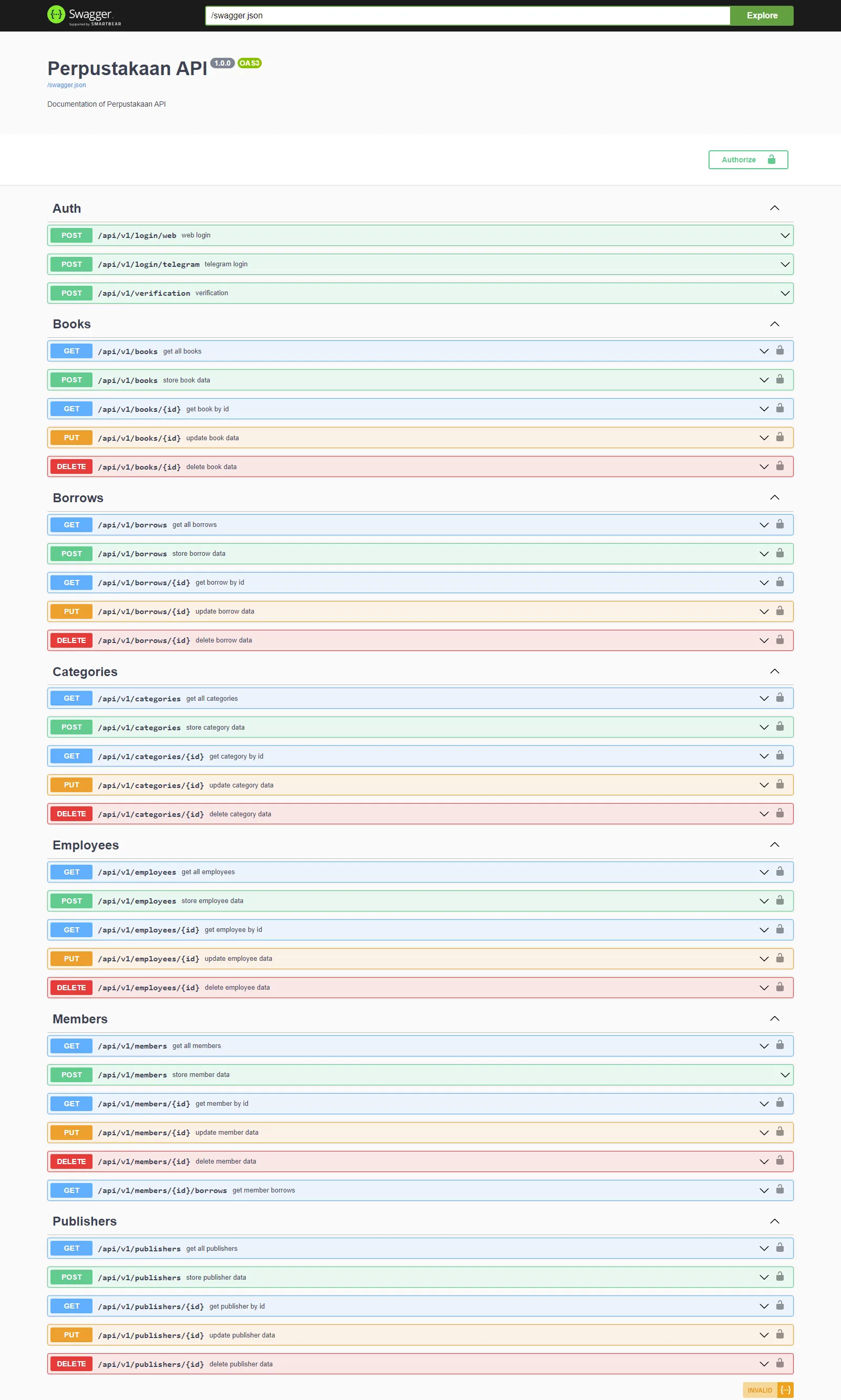
Task: Collapse the Books section
Action: (775, 324)
